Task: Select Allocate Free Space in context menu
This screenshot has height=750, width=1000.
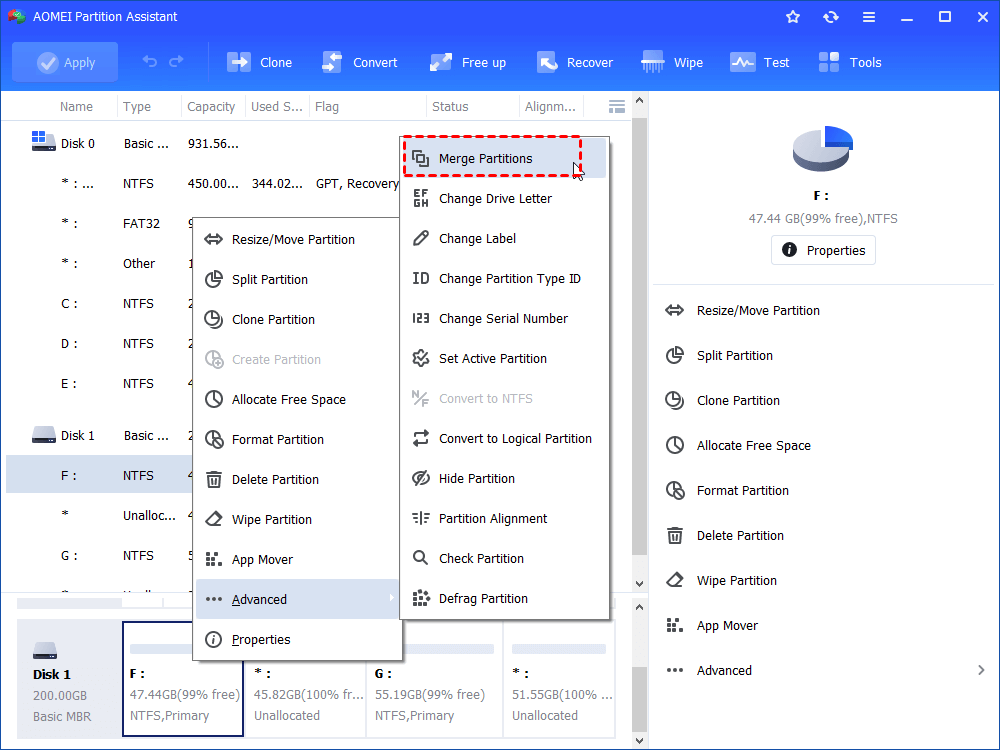Action: [x=297, y=399]
